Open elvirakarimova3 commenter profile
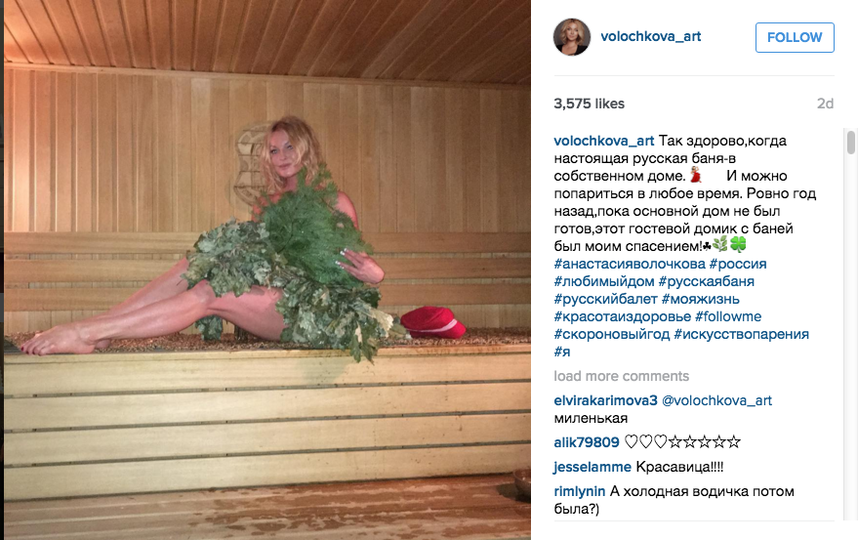This screenshot has height=540, width=858. point(605,400)
